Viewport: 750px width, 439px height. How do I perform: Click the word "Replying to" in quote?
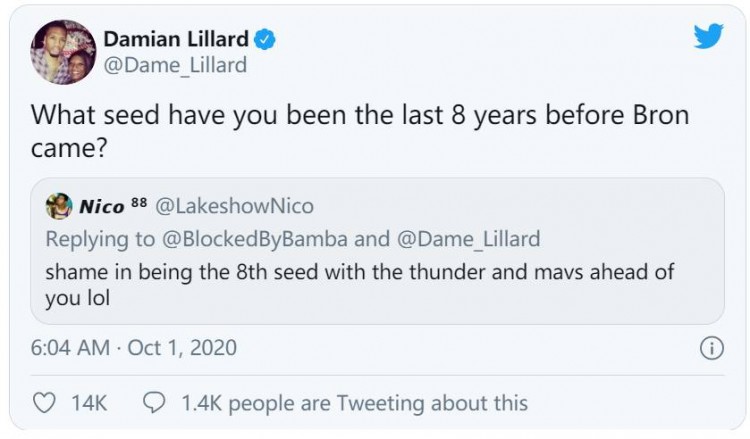pyautogui.click(x=101, y=239)
